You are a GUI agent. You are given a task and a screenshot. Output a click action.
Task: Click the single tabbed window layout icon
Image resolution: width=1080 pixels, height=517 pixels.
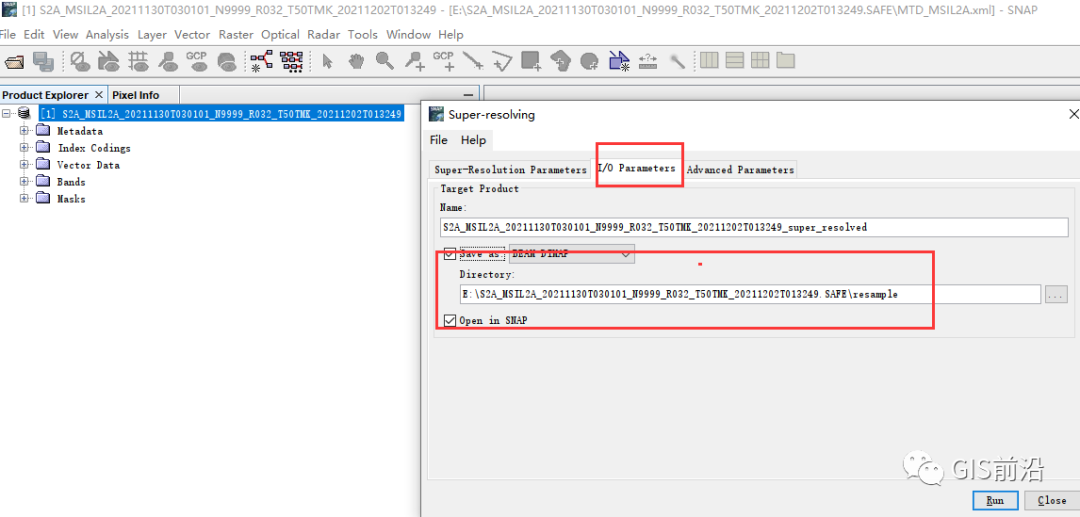tap(786, 61)
